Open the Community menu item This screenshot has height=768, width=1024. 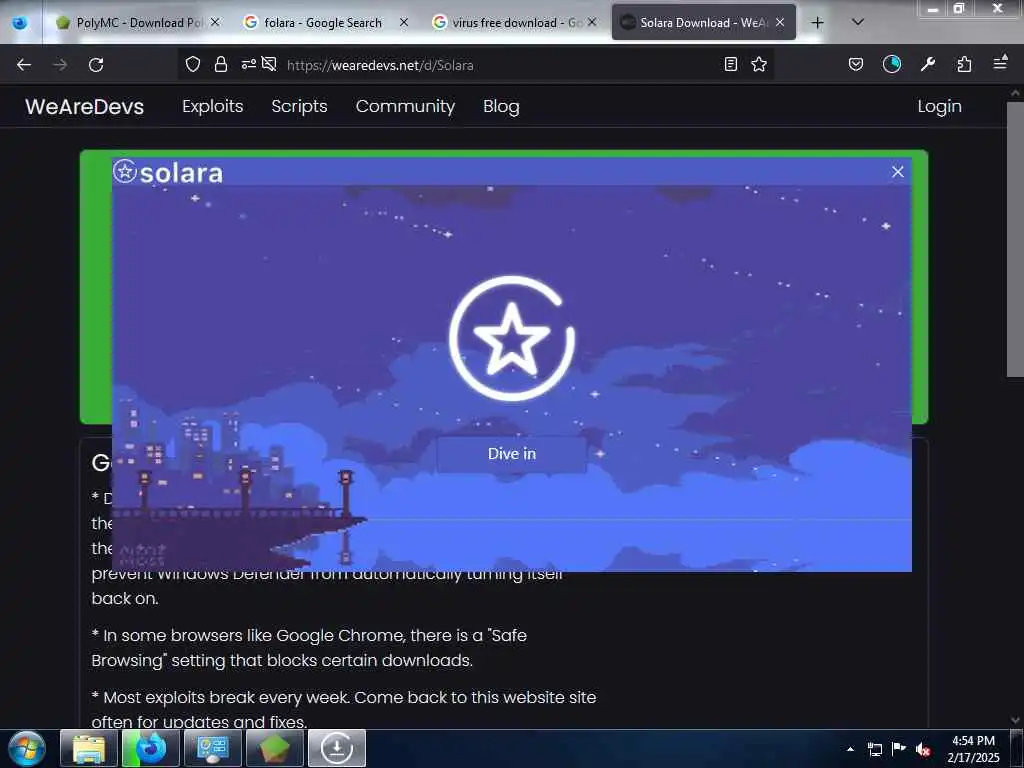(x=405, y=106)
